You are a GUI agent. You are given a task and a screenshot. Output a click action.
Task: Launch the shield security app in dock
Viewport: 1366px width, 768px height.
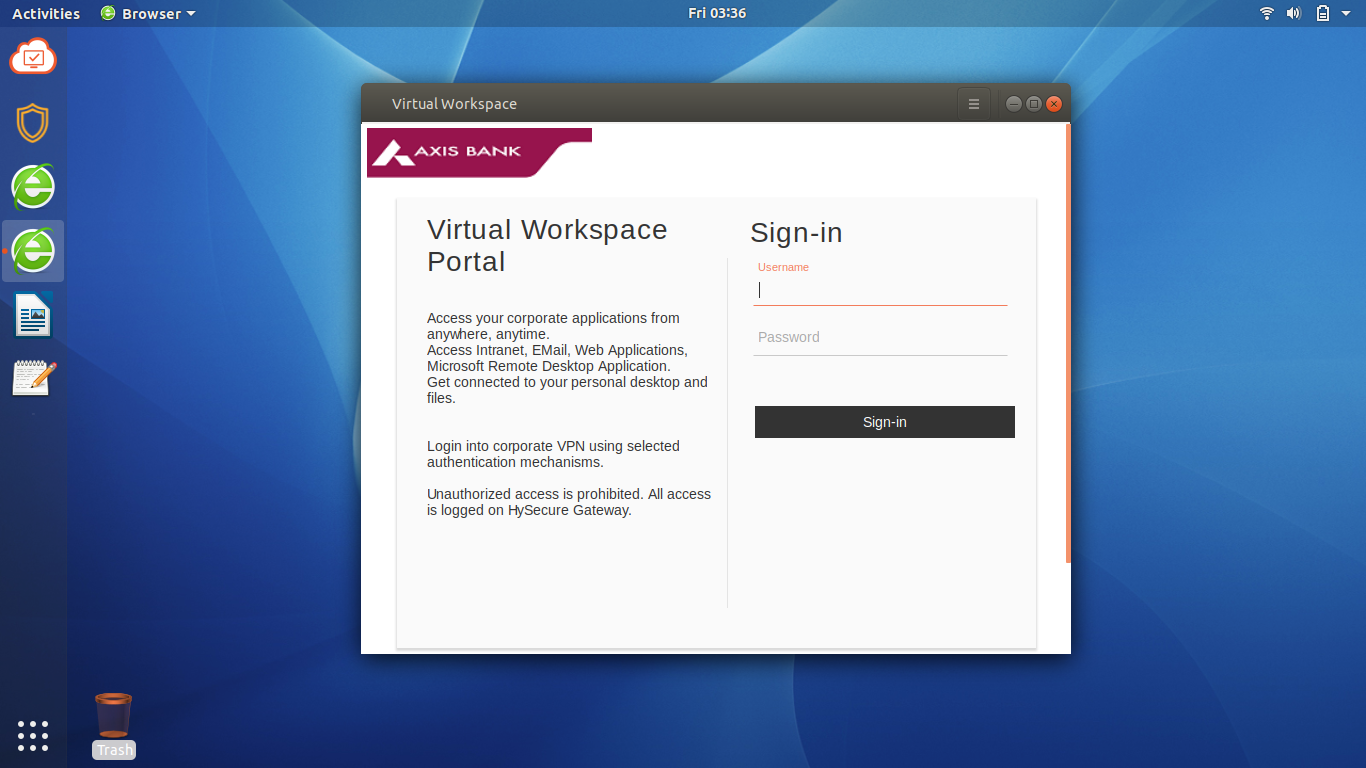33,123
